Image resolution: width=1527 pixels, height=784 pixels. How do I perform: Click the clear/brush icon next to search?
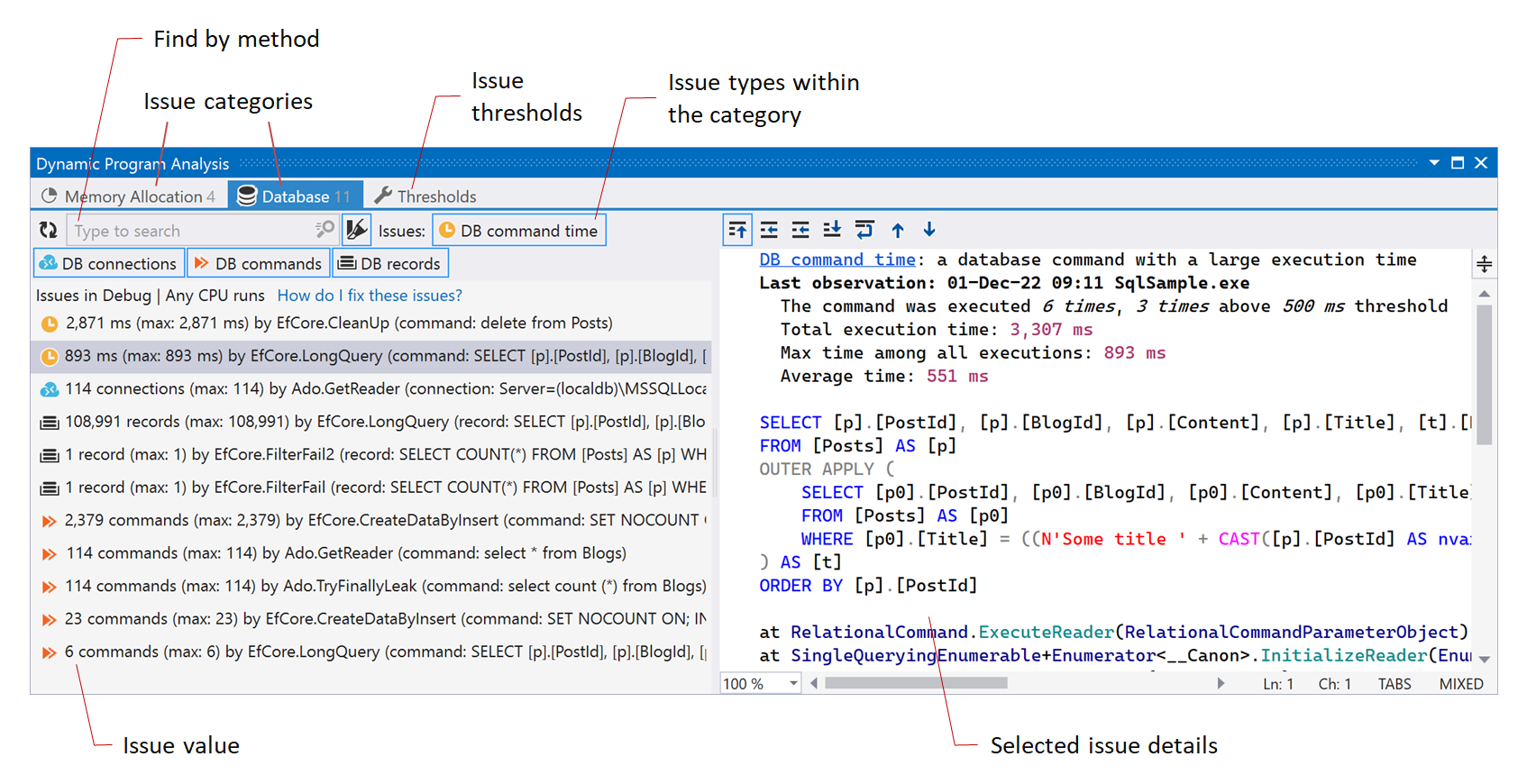pos(357,231)
